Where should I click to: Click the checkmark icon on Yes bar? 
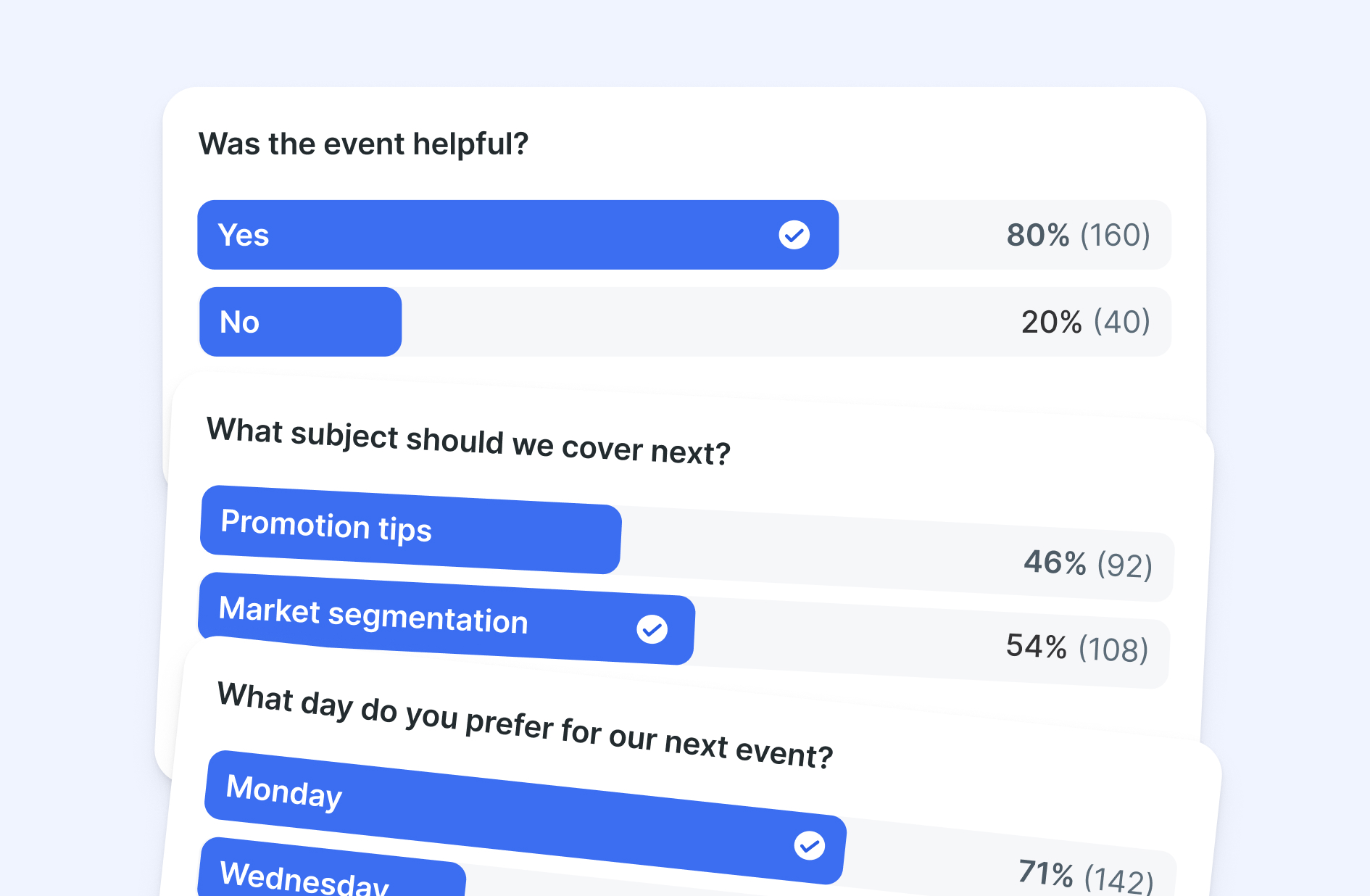click(794, 235)
